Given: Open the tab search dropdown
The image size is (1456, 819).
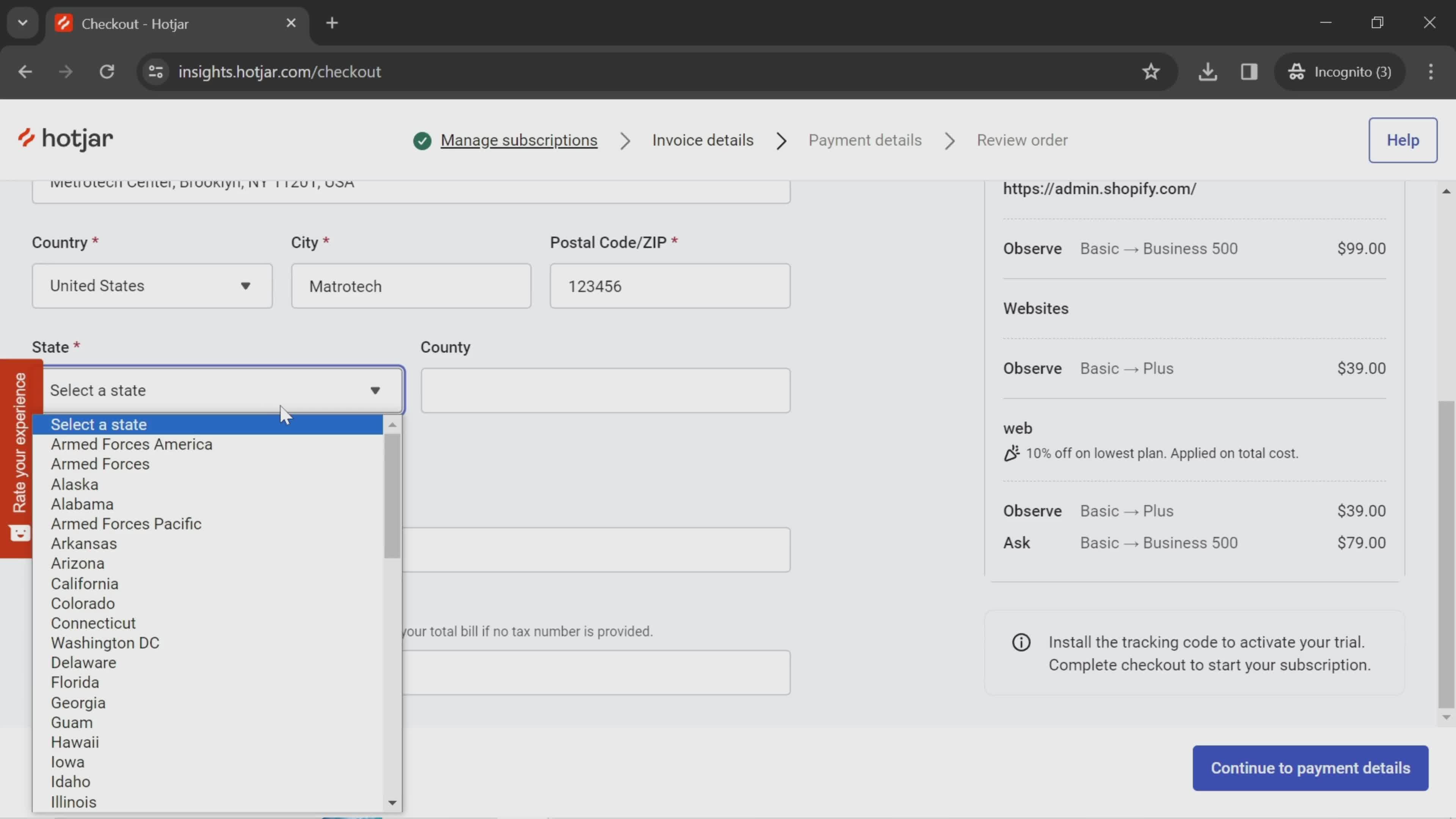Looking at the screenshot, I should 23,23.
